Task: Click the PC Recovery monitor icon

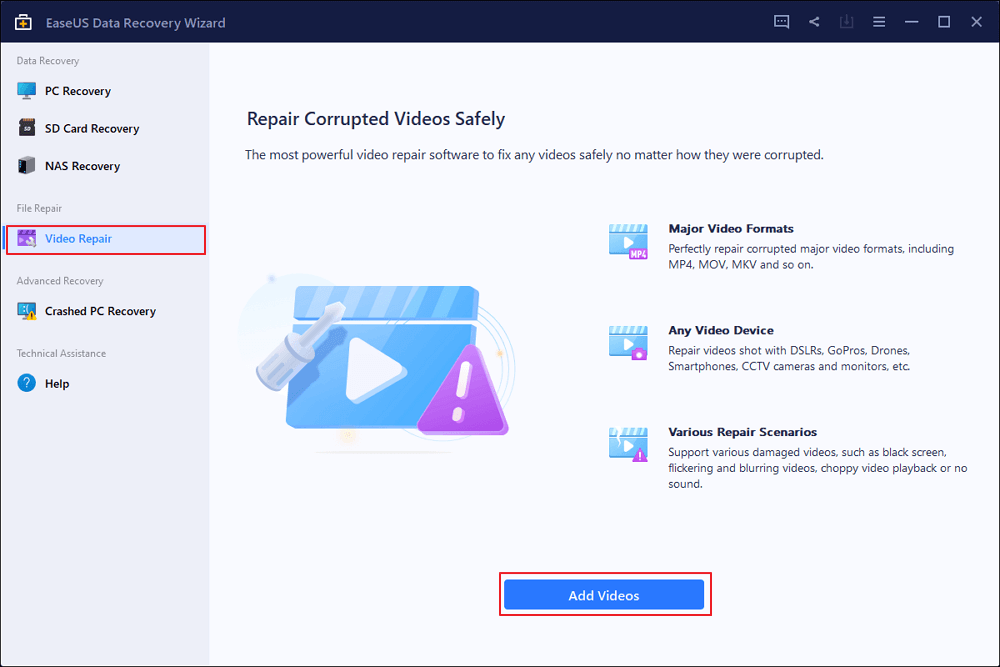Action: [27, 91]
